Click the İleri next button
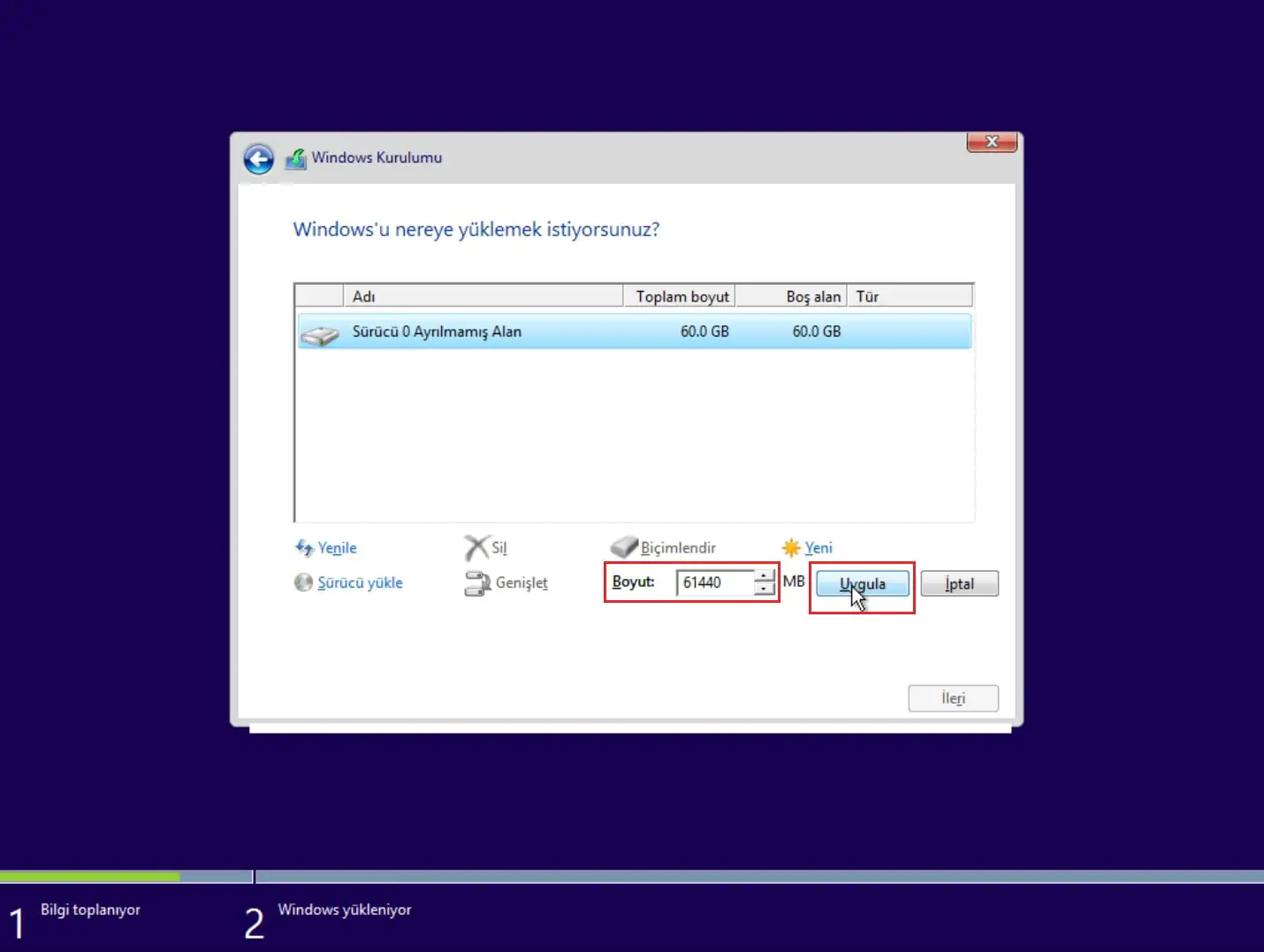The height and width of the screenshot is (952, 1264). [x=953, y=698]
